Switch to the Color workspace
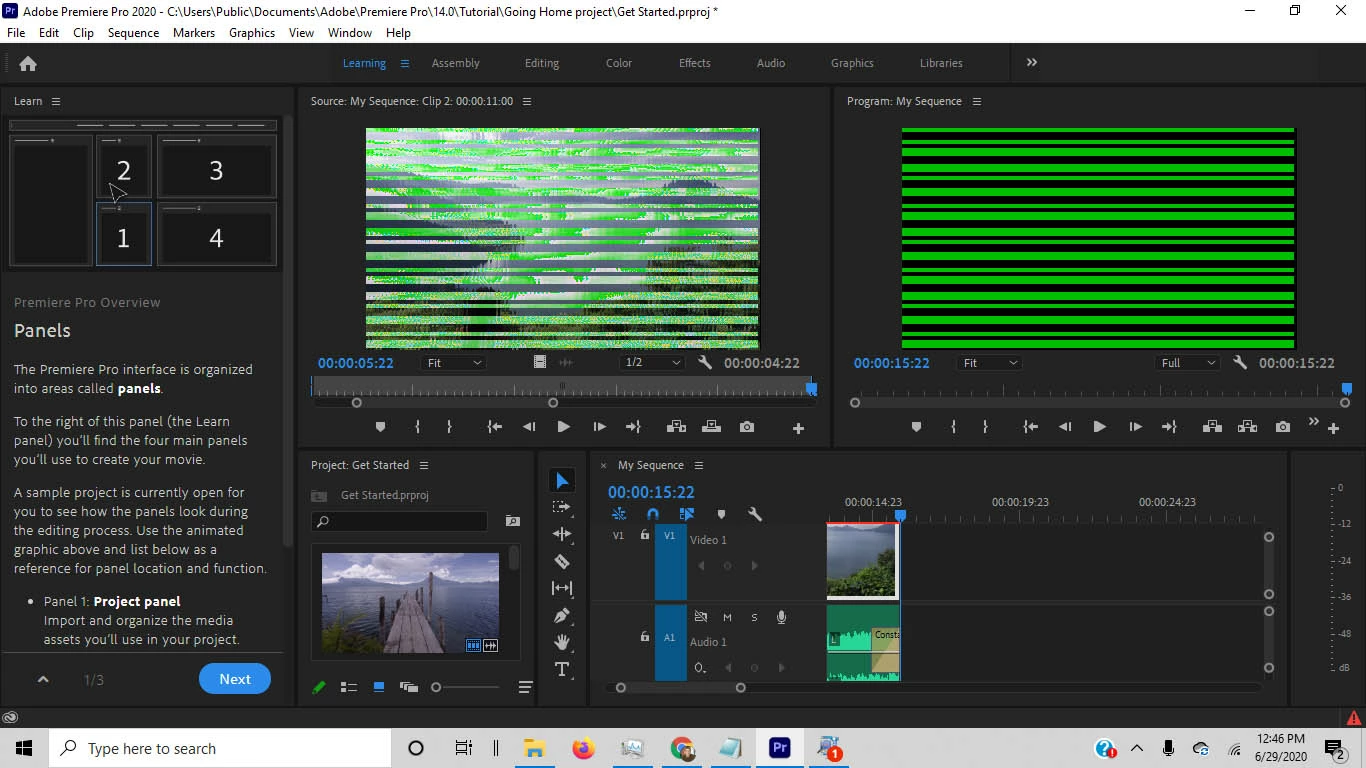 pos(619,63)
